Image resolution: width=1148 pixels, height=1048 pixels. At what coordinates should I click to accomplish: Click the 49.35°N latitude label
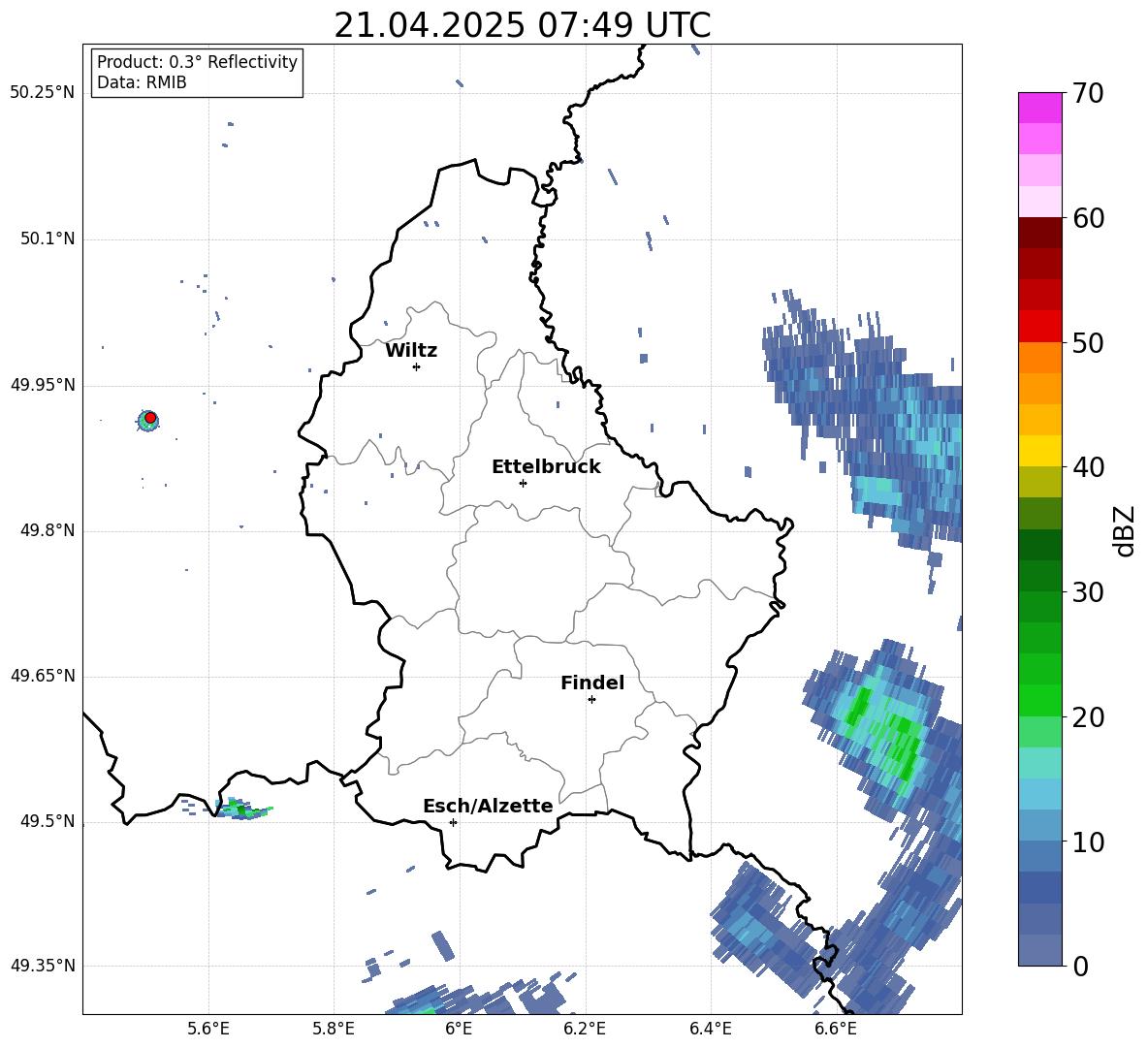[x=43, y=966]
